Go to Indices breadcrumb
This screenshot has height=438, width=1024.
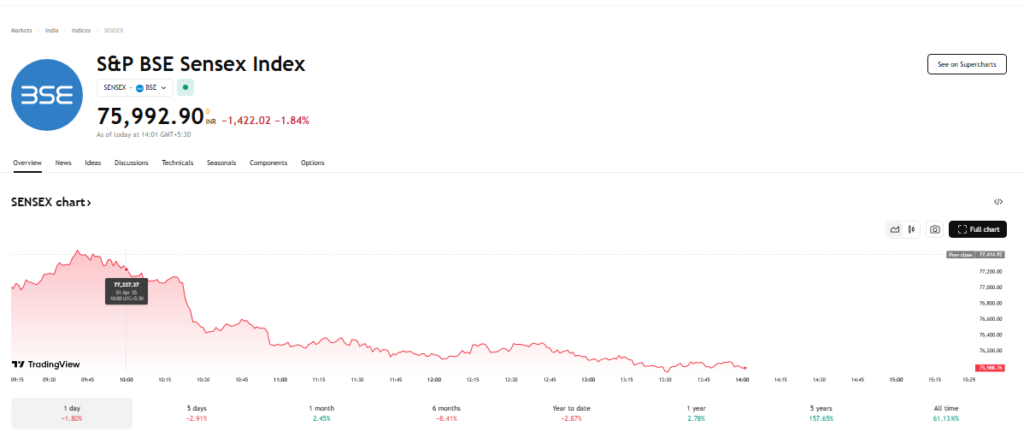click(x=81, y=31)
